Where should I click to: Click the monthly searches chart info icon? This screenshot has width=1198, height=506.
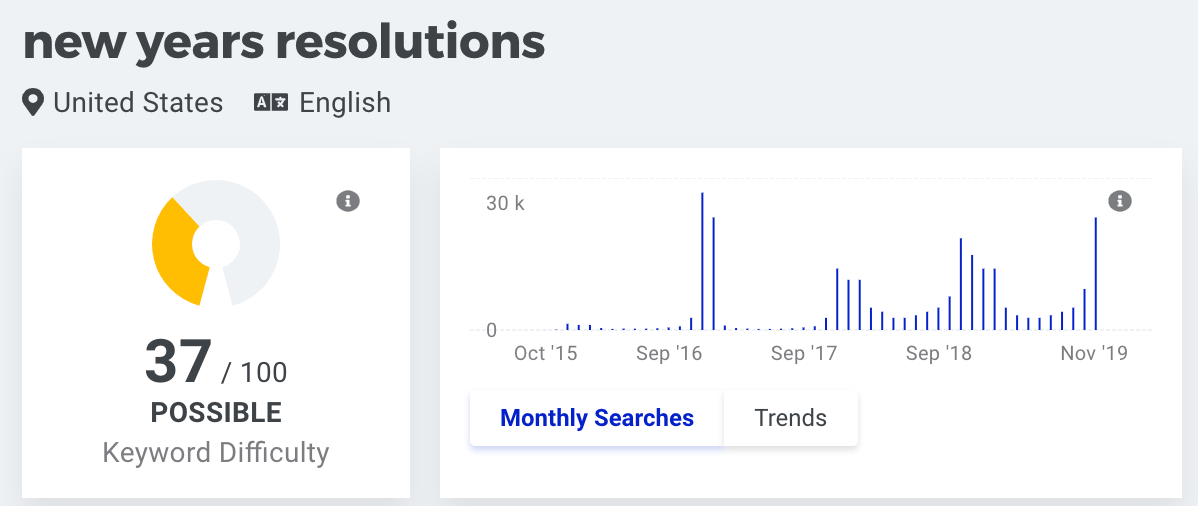pyautogui.click(x=1119, y=201)
